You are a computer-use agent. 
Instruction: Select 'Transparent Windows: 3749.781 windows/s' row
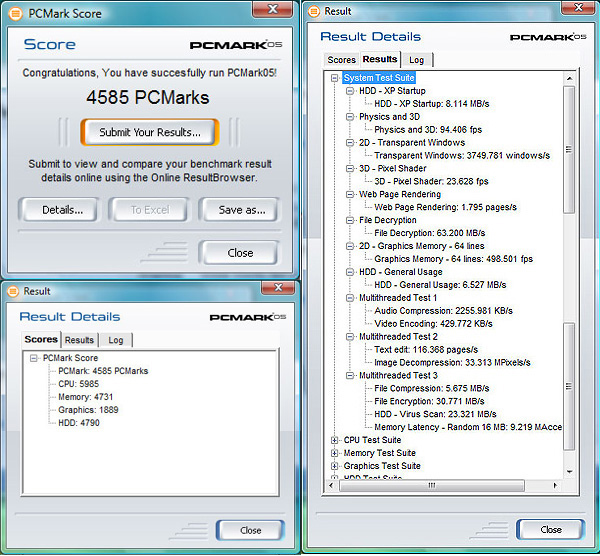tap(462, 156)
